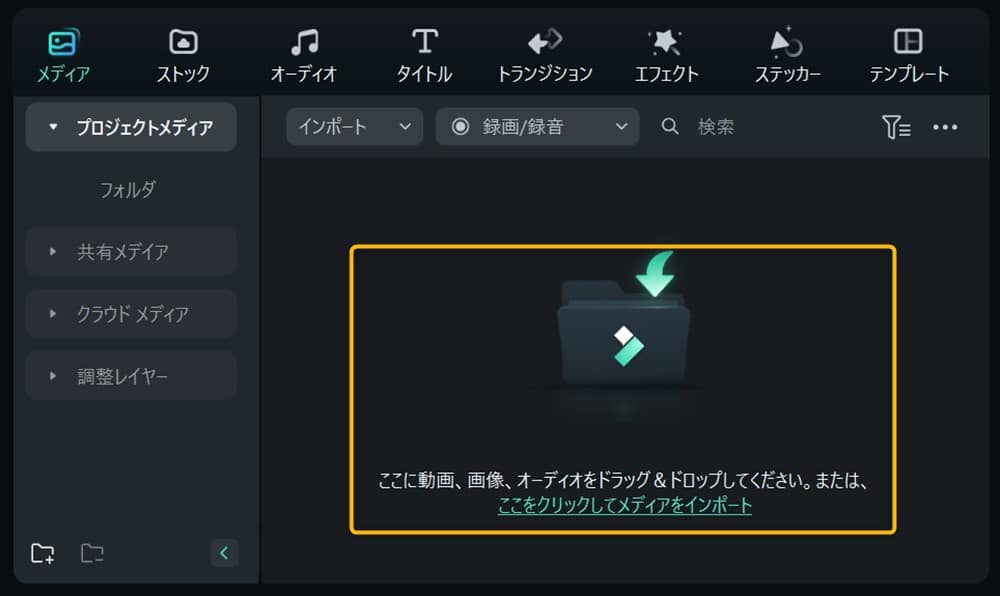Click the three-dot more options icon
This screenshot has height=596, width=1000.
tap(944, 126)
